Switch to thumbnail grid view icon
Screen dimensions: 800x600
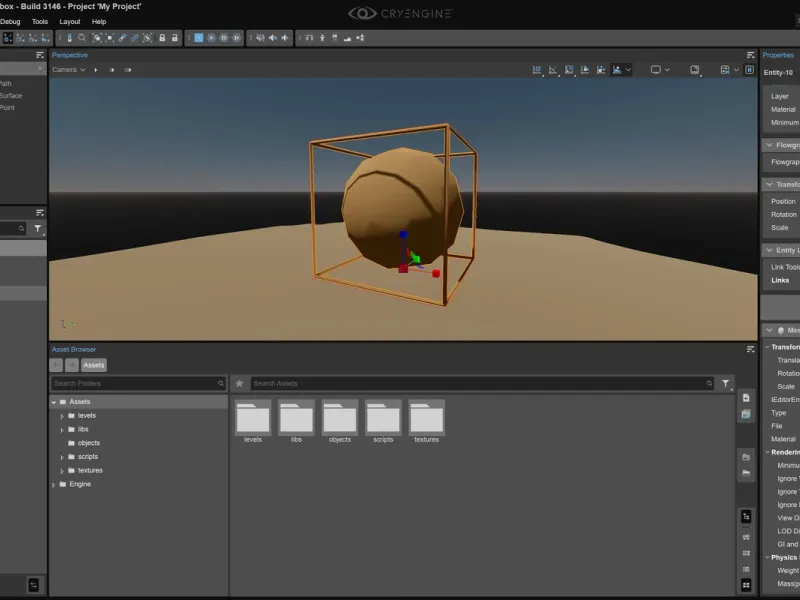(x=746, y=585)
